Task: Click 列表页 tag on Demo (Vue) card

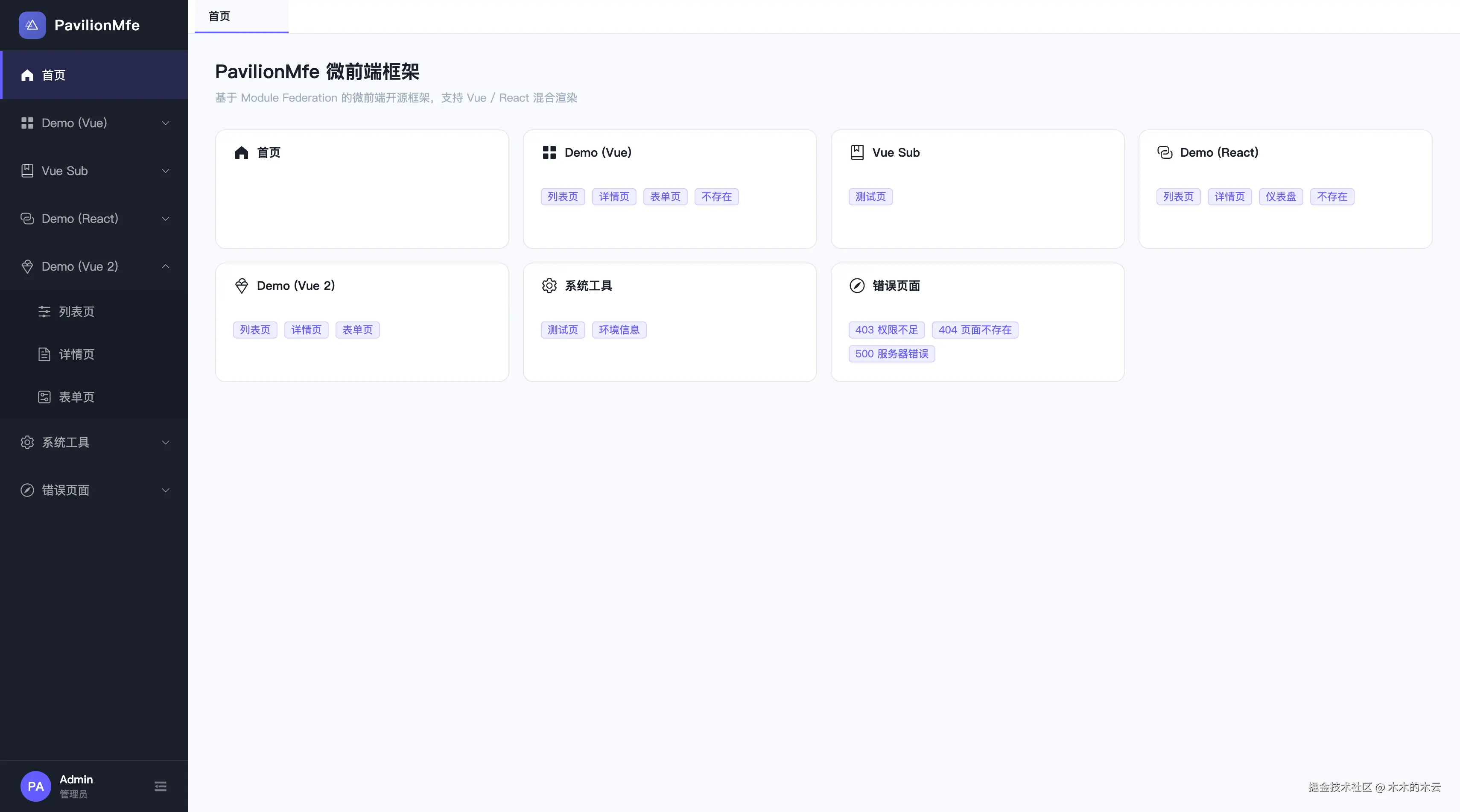Action: (x=563, y=197)
